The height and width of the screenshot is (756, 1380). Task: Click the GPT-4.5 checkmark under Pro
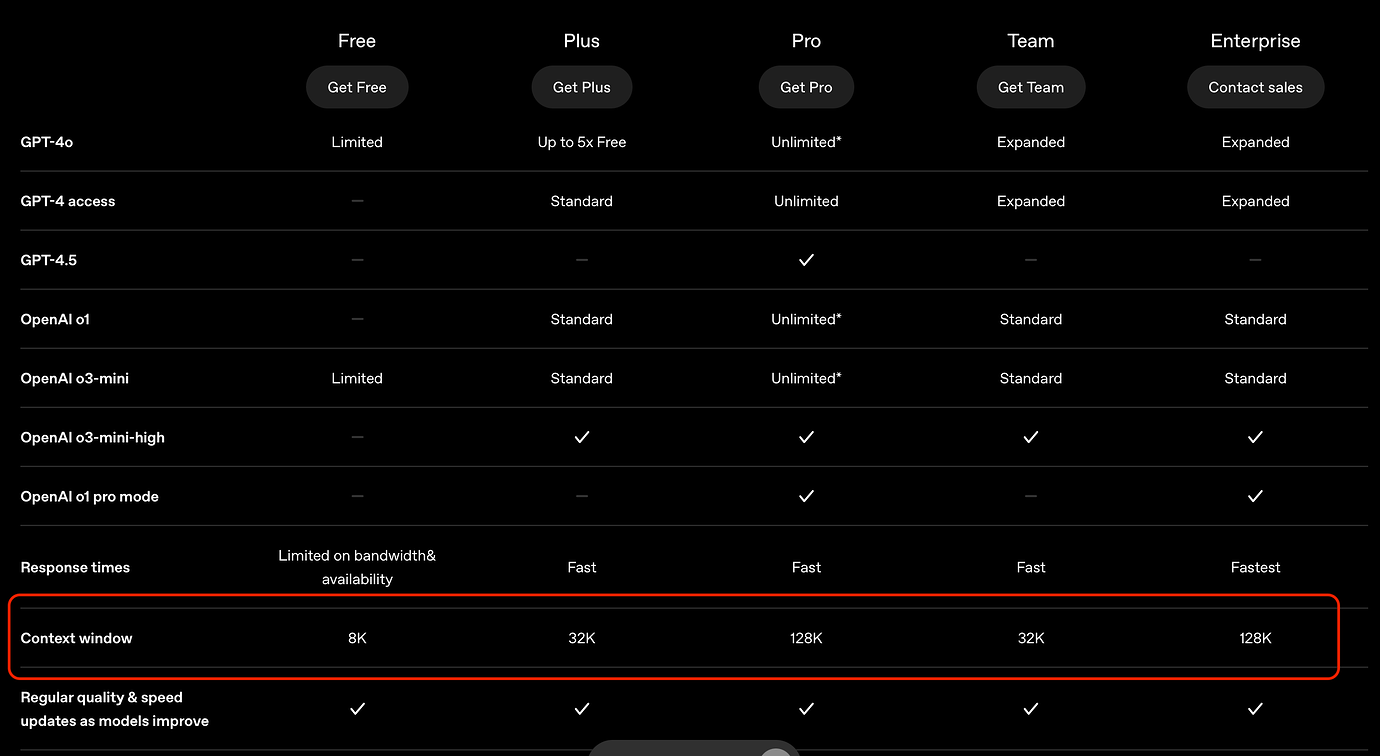pos(806,260)
